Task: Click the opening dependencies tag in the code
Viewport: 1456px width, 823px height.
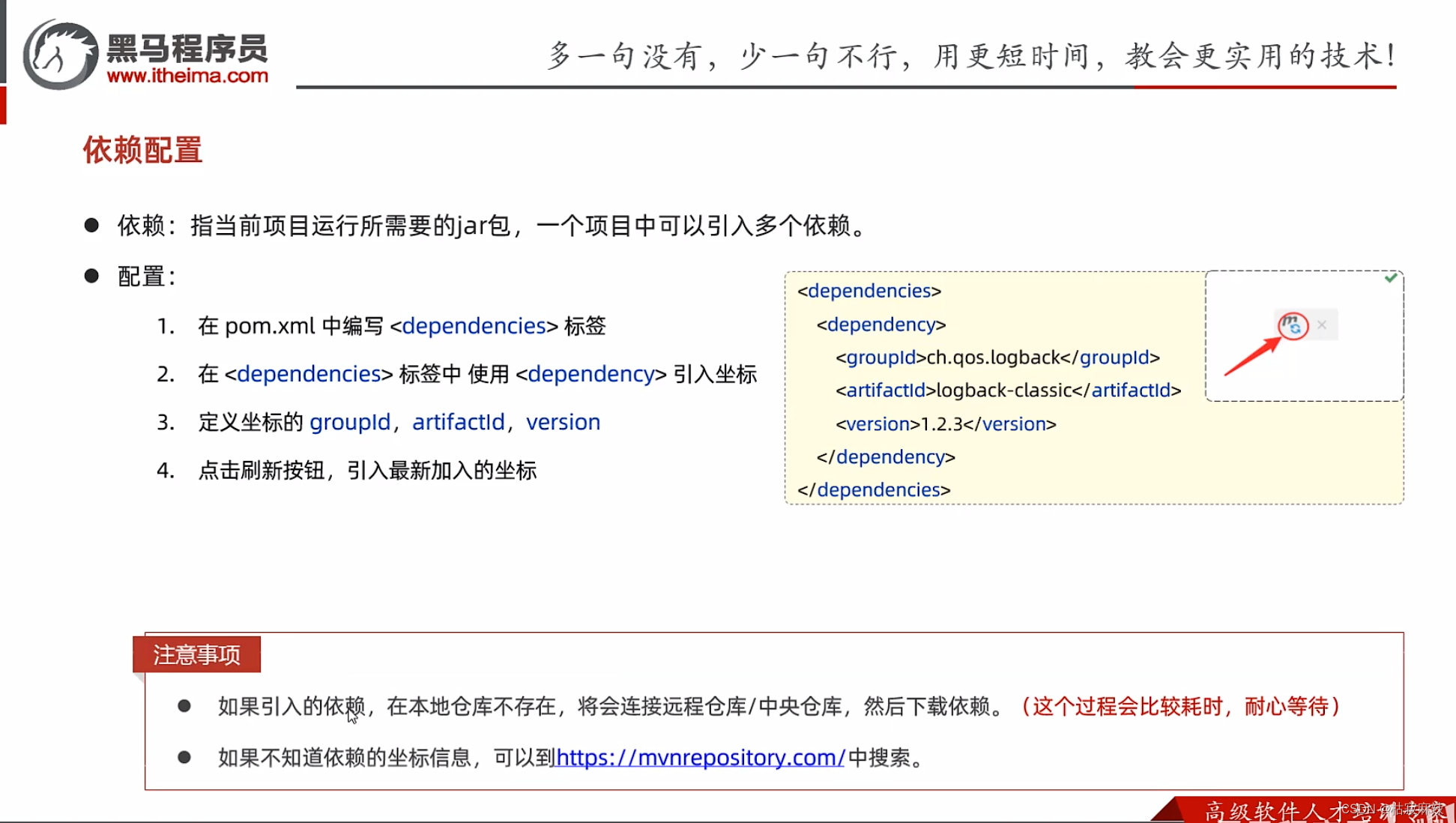Action: 869,291
